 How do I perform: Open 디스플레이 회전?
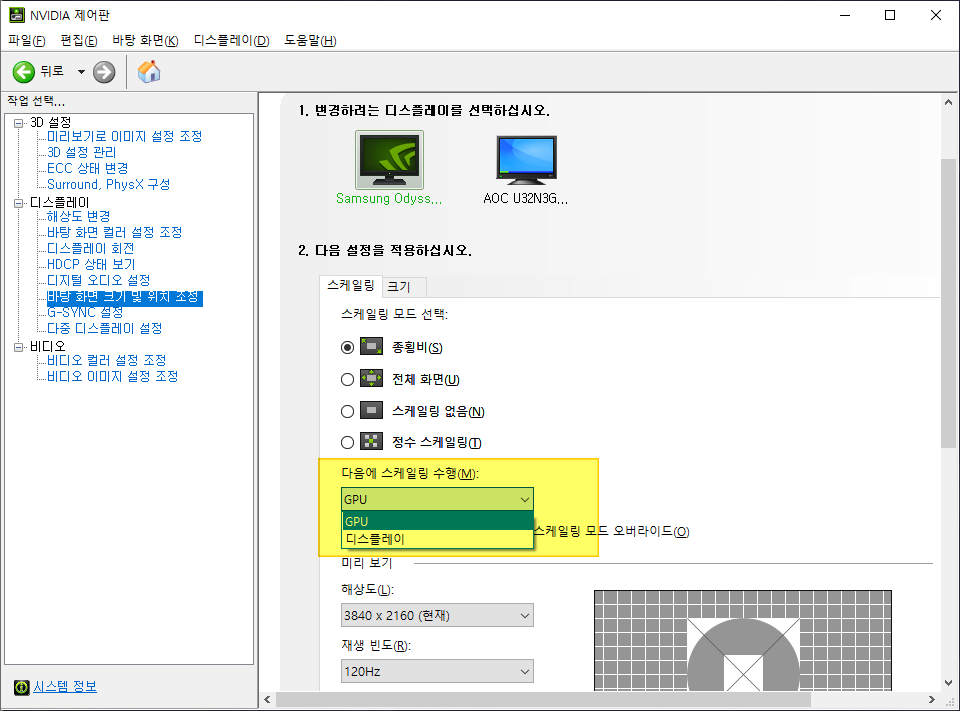[91, 249]
